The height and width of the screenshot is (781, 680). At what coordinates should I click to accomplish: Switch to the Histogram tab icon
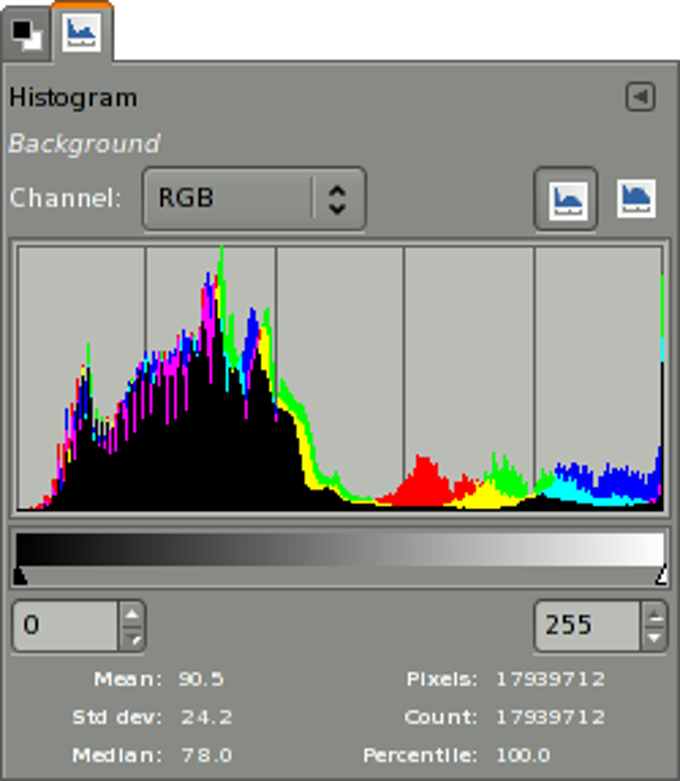click(x=81, y=32)
